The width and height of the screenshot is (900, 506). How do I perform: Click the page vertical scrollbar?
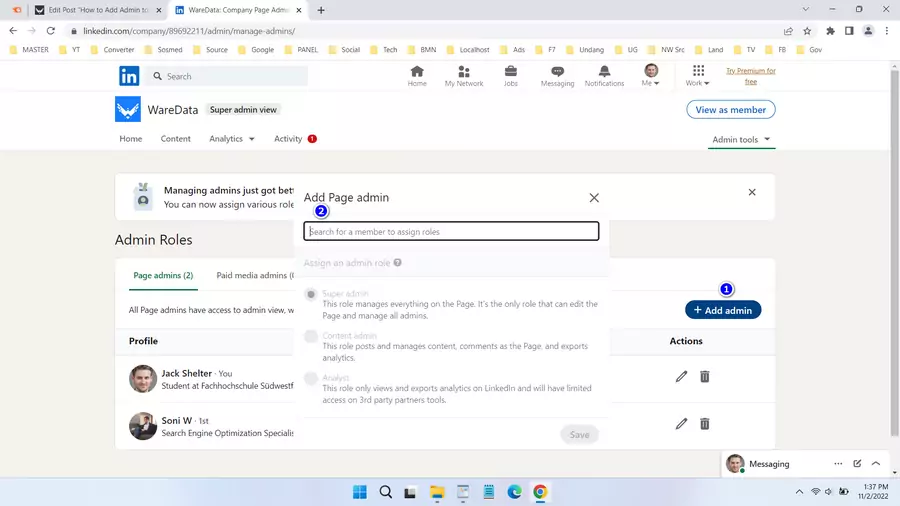tap(894, 254)
